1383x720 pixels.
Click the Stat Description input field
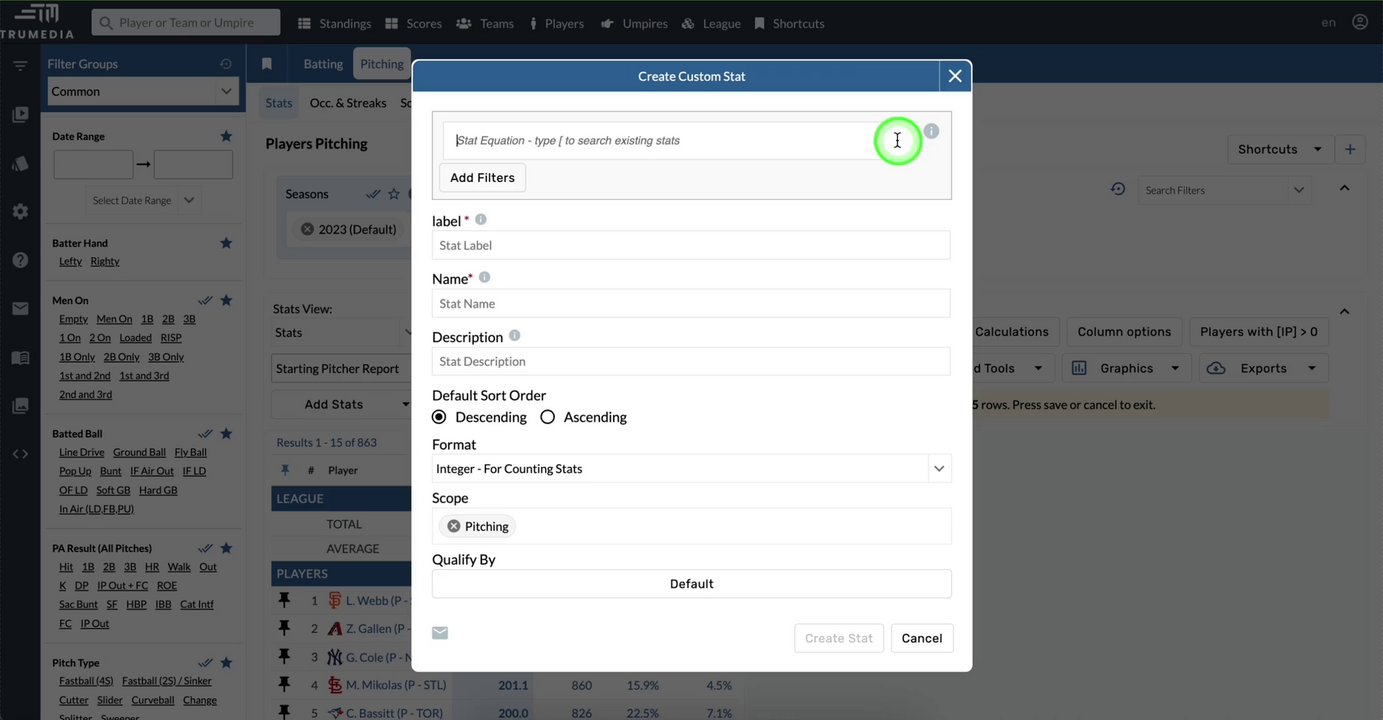691,361
